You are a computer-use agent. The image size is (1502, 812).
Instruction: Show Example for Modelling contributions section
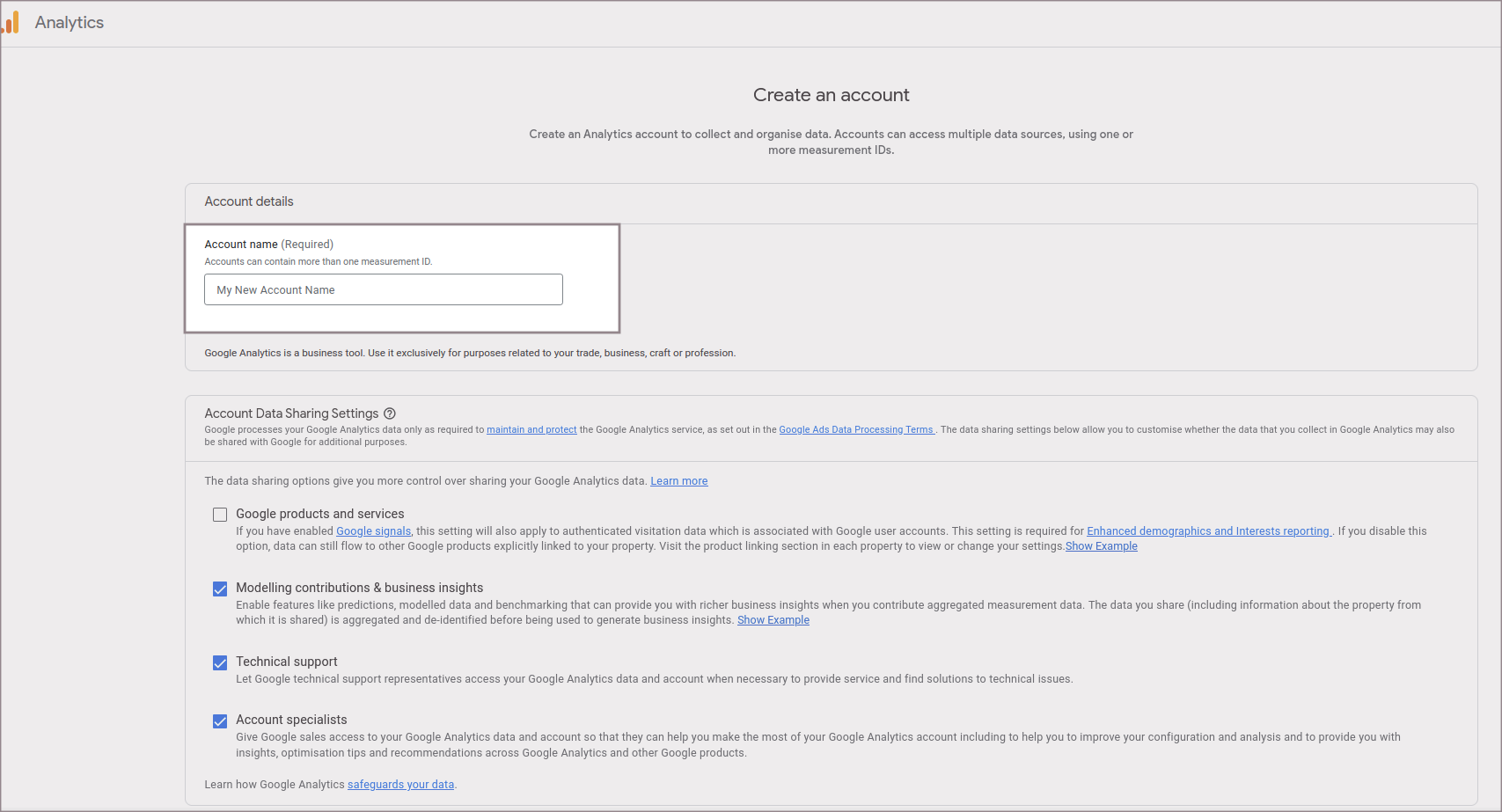point(773,620)
